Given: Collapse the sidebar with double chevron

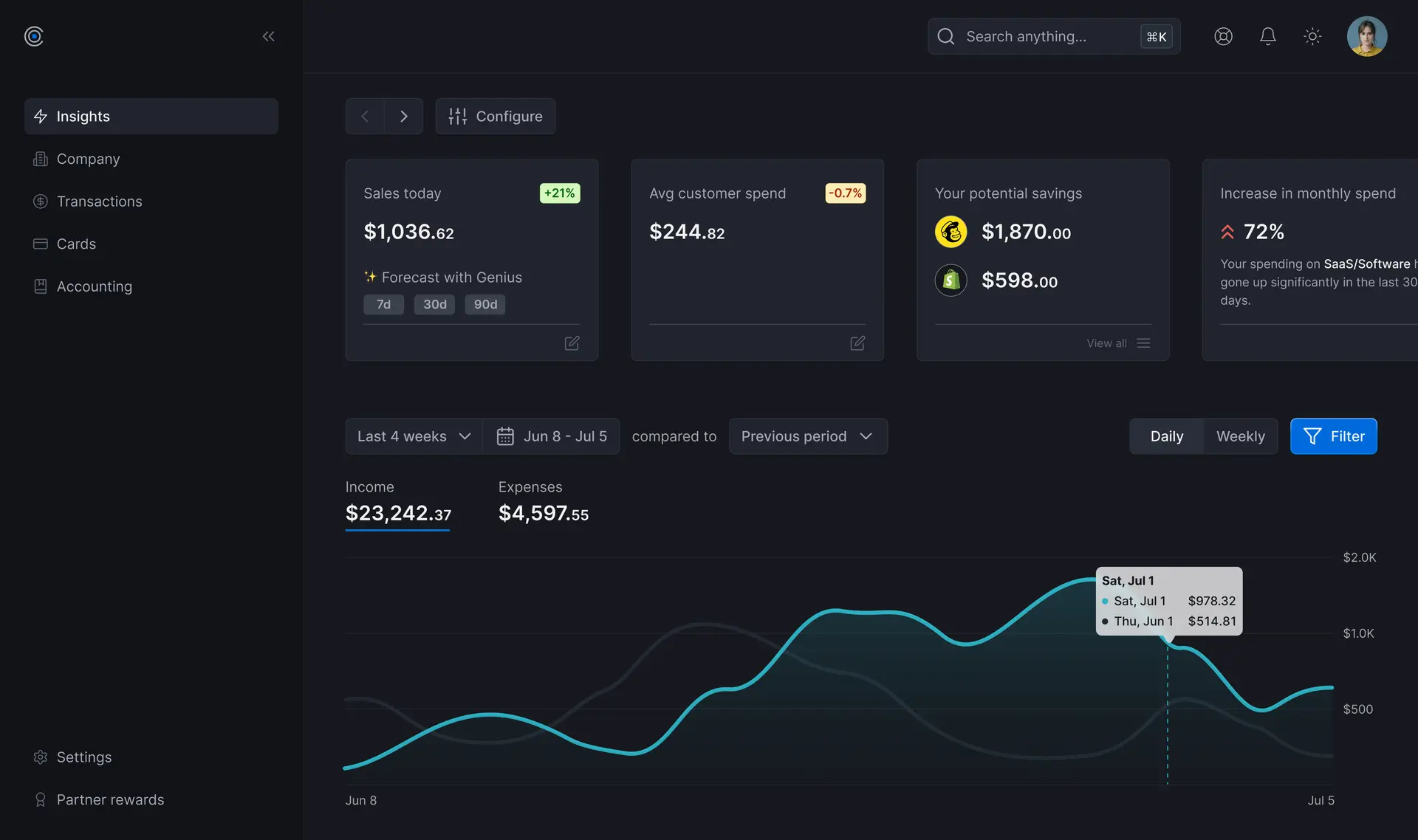Looking at the screenshot, I should (x=268, y=36).
